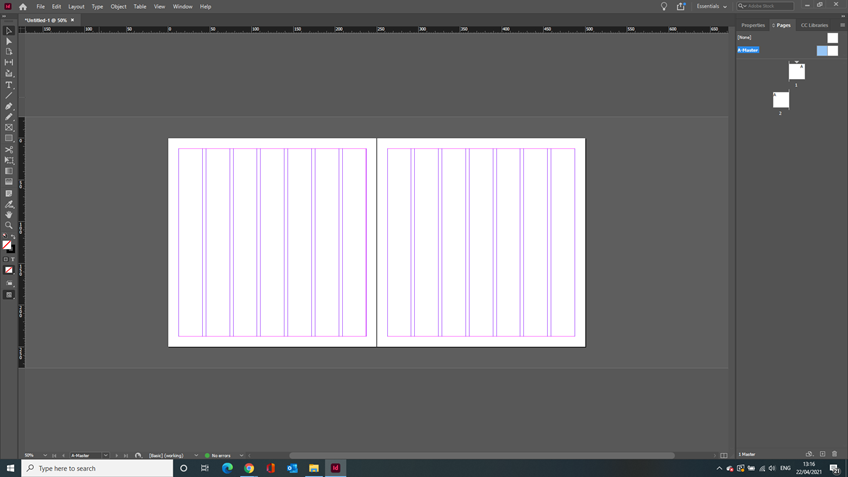Open Google Chrome from the taskbar
Screen dimensions: 848x477
click(249, 468)
